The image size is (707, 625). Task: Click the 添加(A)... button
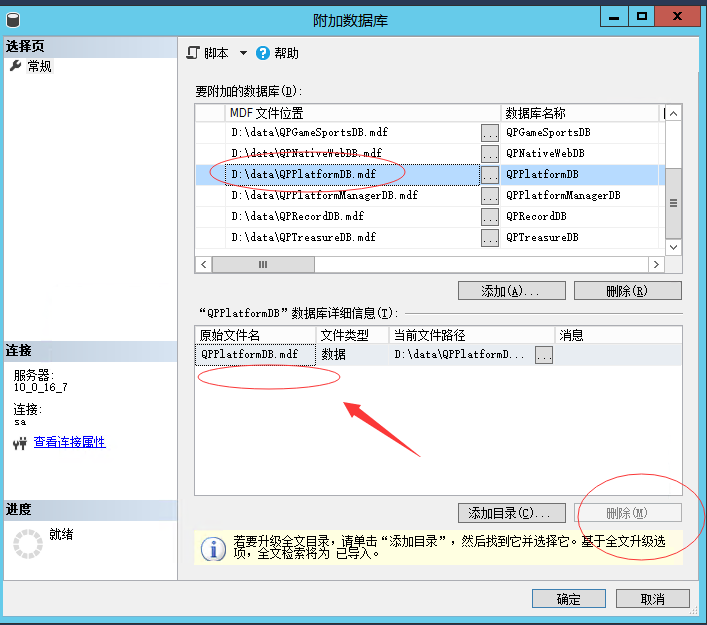512,291
